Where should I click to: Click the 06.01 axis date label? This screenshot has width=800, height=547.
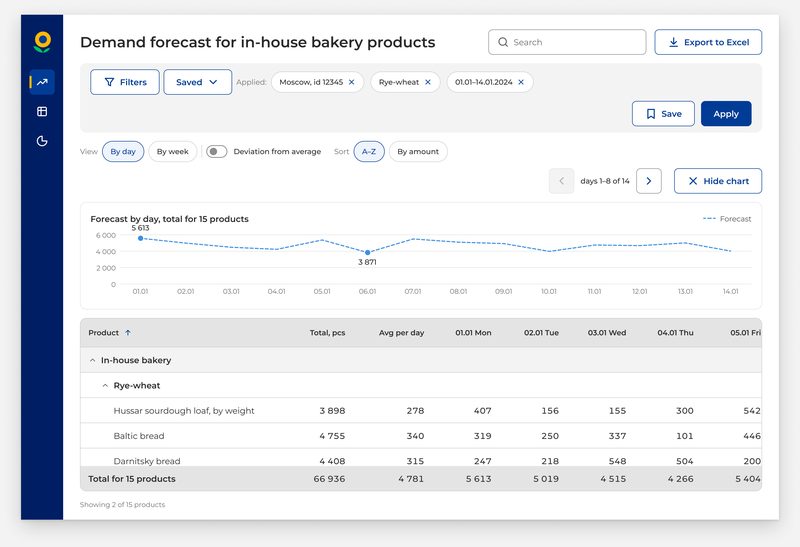(367, 291)
